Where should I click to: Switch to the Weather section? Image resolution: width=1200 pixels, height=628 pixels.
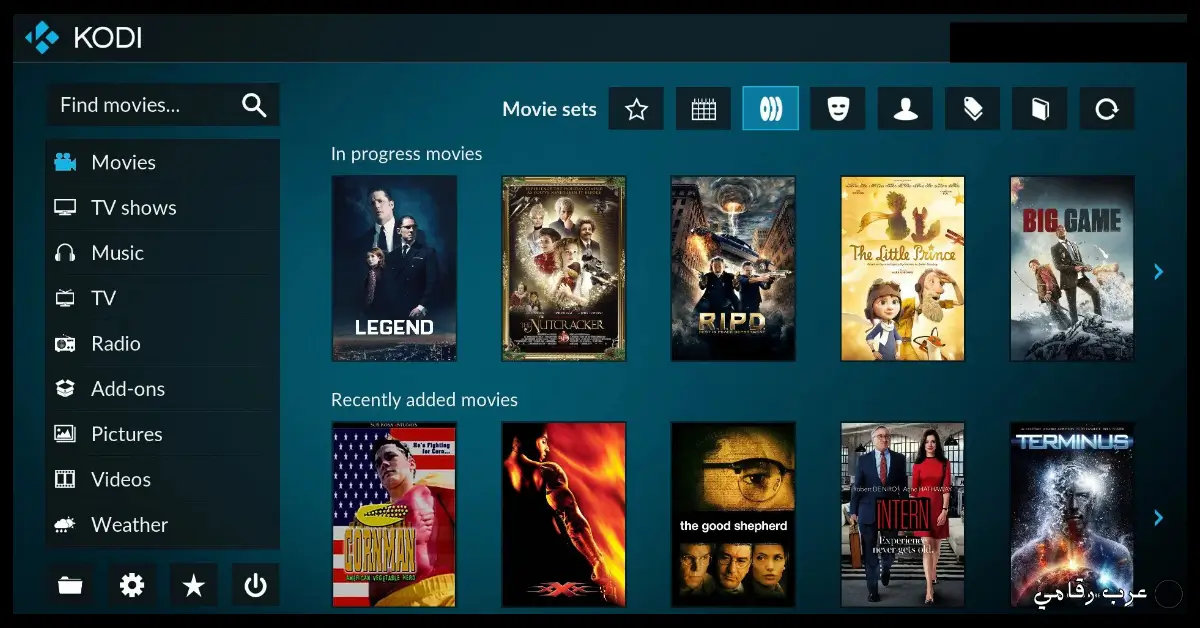129,524
